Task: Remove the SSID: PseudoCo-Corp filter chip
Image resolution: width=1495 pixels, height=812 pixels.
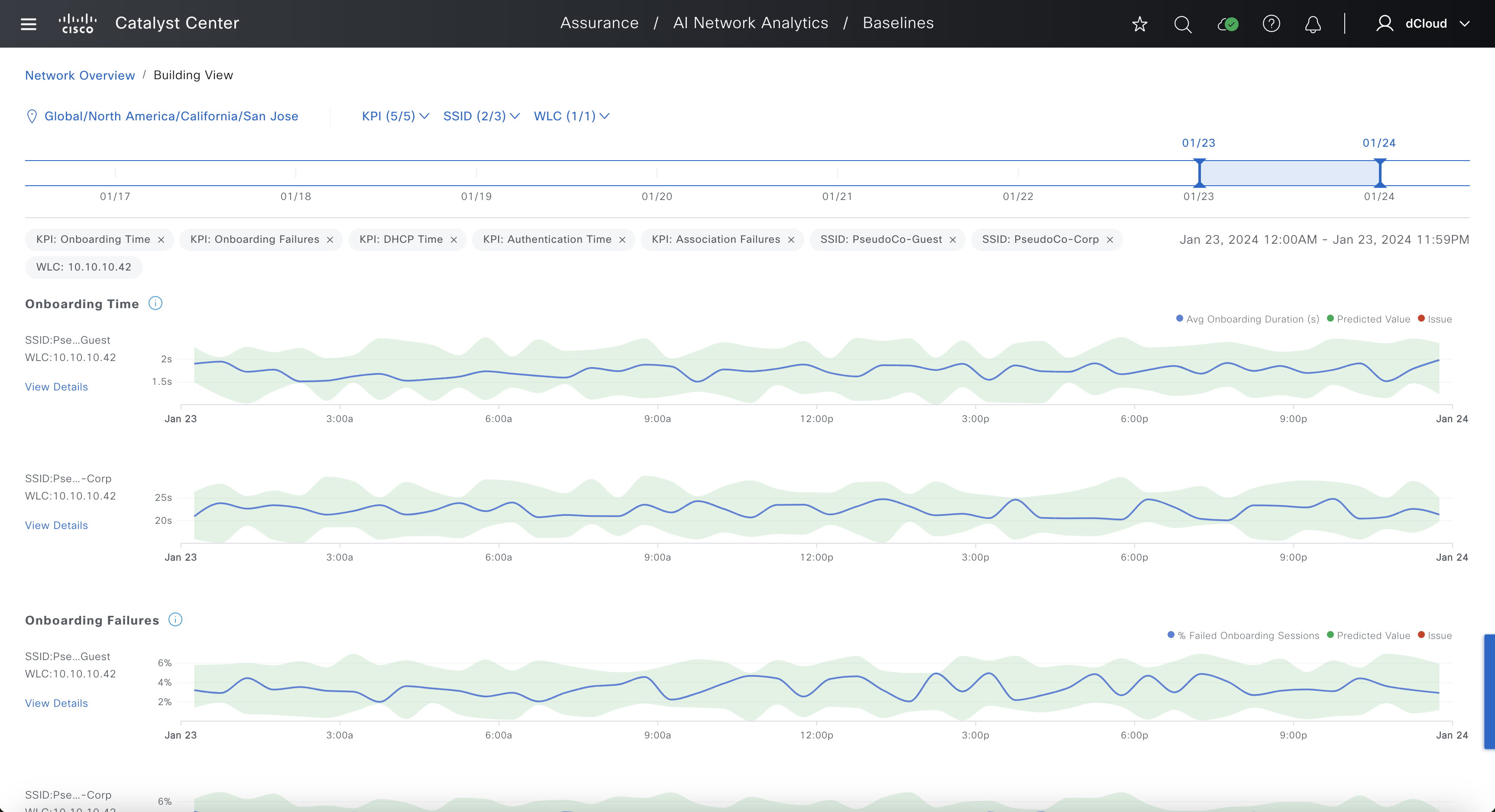Action: tap(1110, 239)
